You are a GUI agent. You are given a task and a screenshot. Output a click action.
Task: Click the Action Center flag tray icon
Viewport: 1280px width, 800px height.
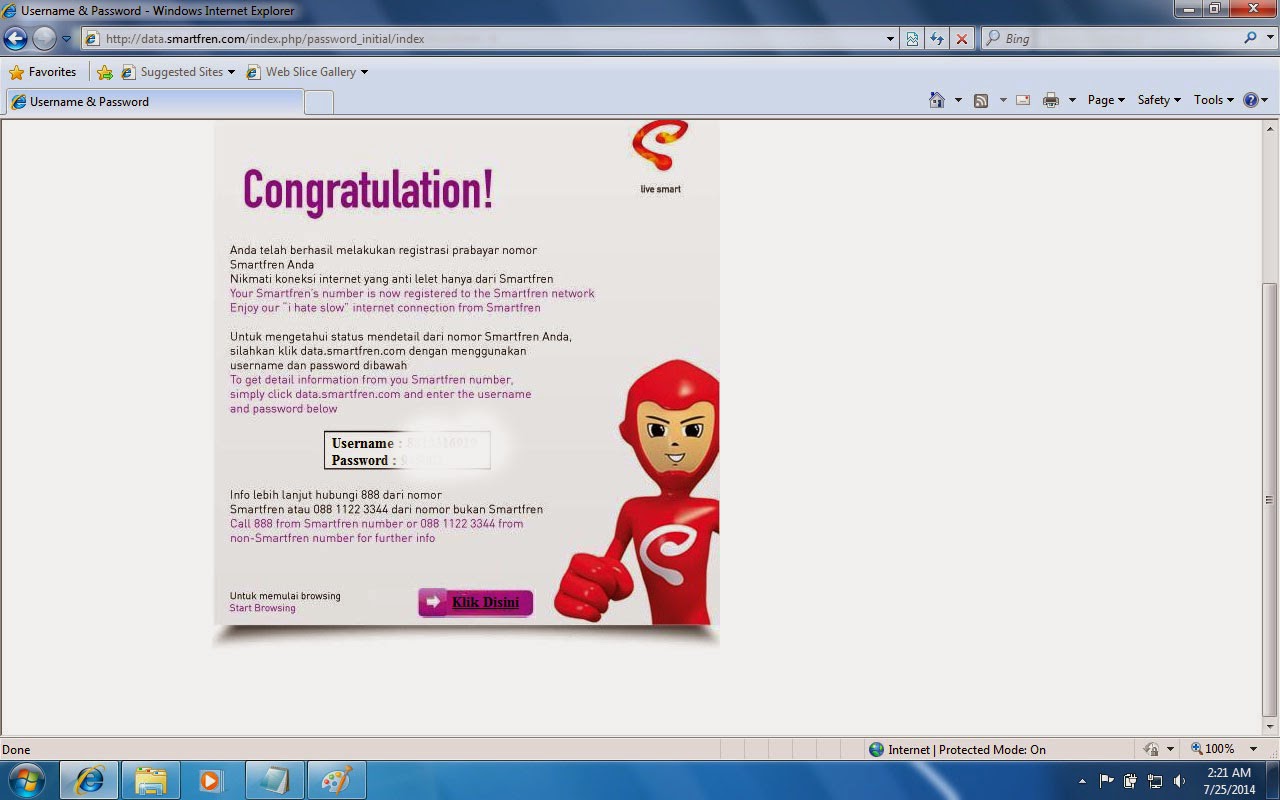(x=1106, y=780)
